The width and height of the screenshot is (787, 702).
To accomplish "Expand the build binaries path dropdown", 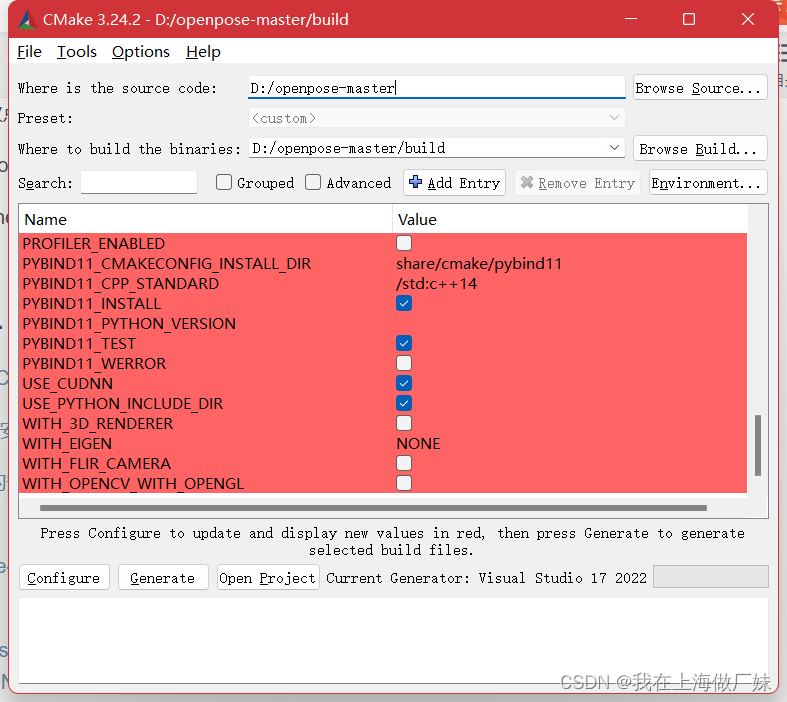I will [614, 148].
